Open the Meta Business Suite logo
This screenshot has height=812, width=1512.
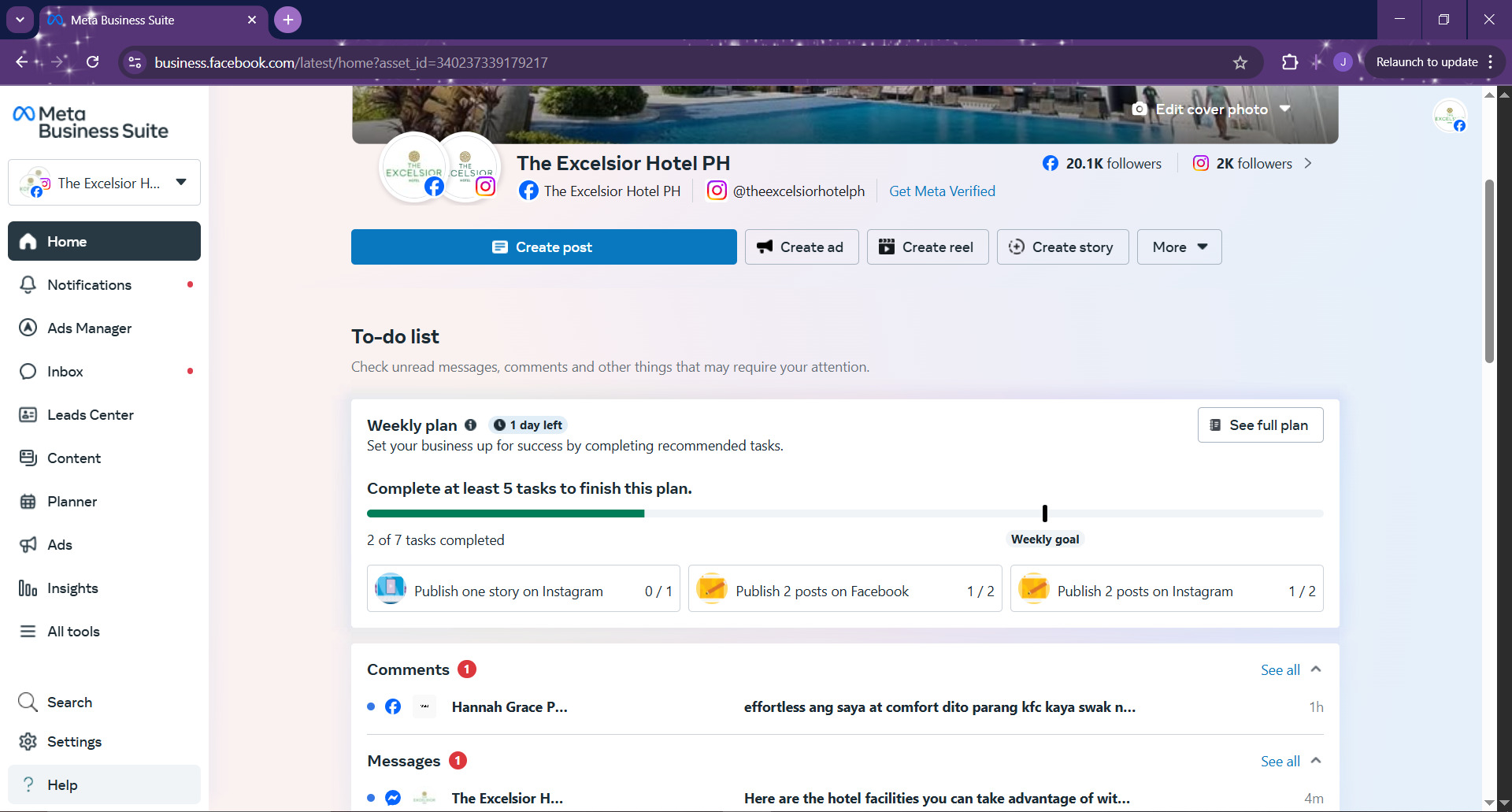91,123
